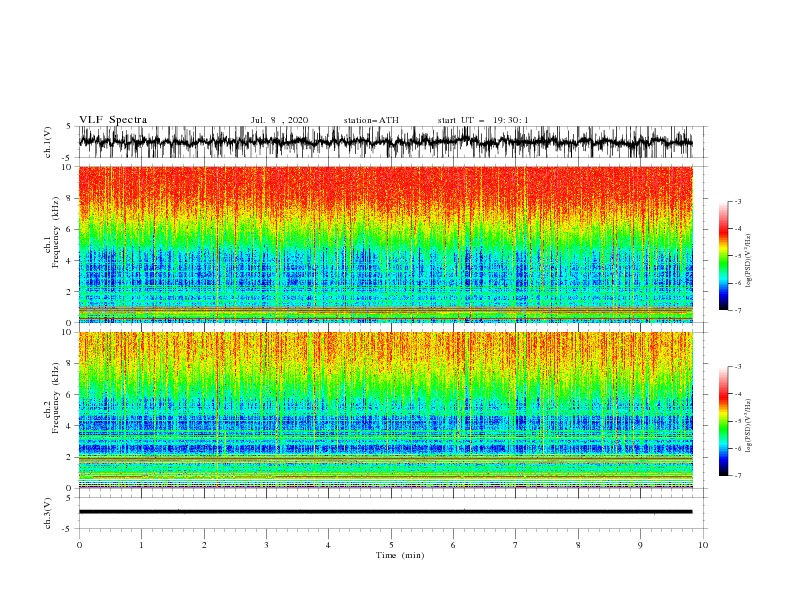Click x-axis tick label "8" on time axis

578,545
